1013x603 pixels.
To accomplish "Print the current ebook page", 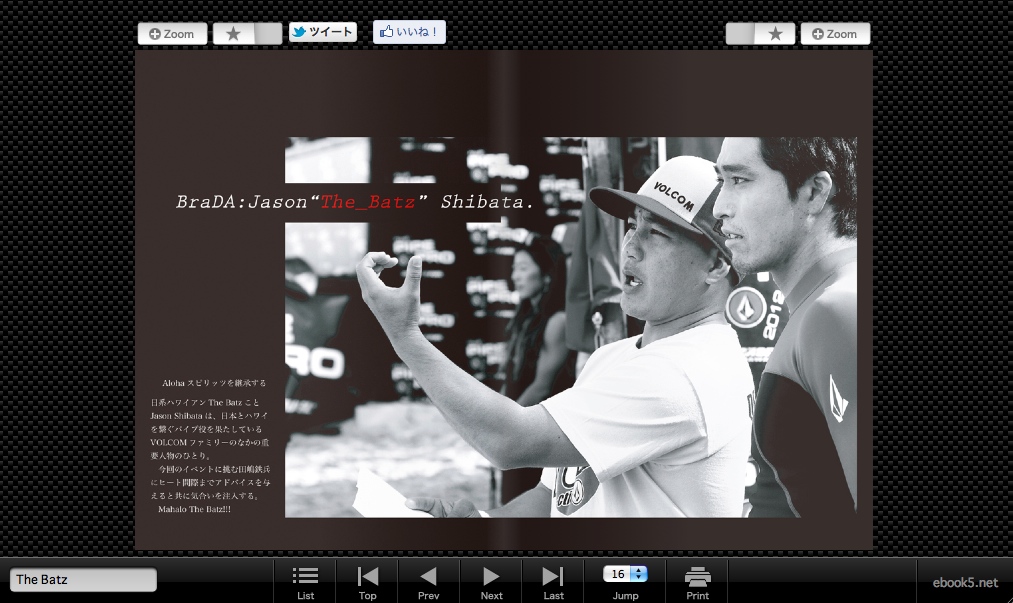I will point(697,581).
